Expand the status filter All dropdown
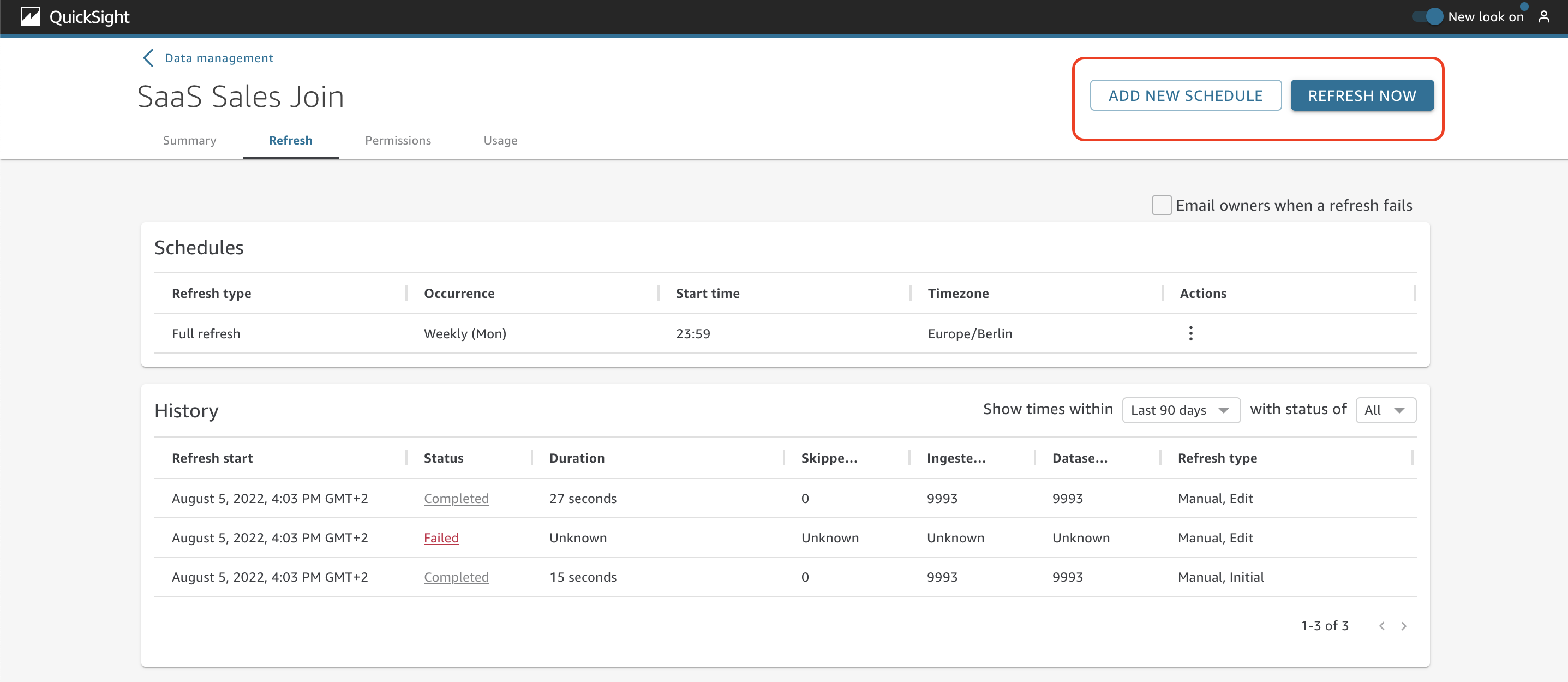Screen dimensions: 1568x682 click(1385, 410)
